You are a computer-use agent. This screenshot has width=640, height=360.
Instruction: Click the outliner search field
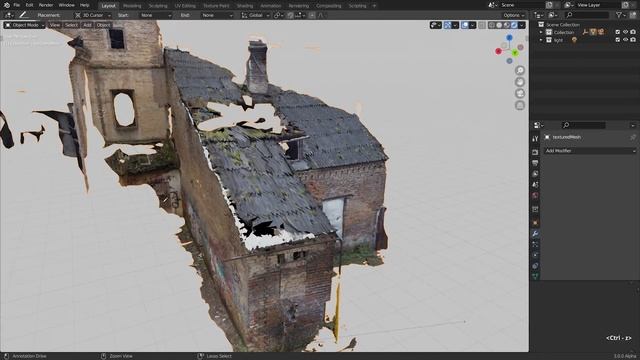pyautogui.click(x=587, y=15)
